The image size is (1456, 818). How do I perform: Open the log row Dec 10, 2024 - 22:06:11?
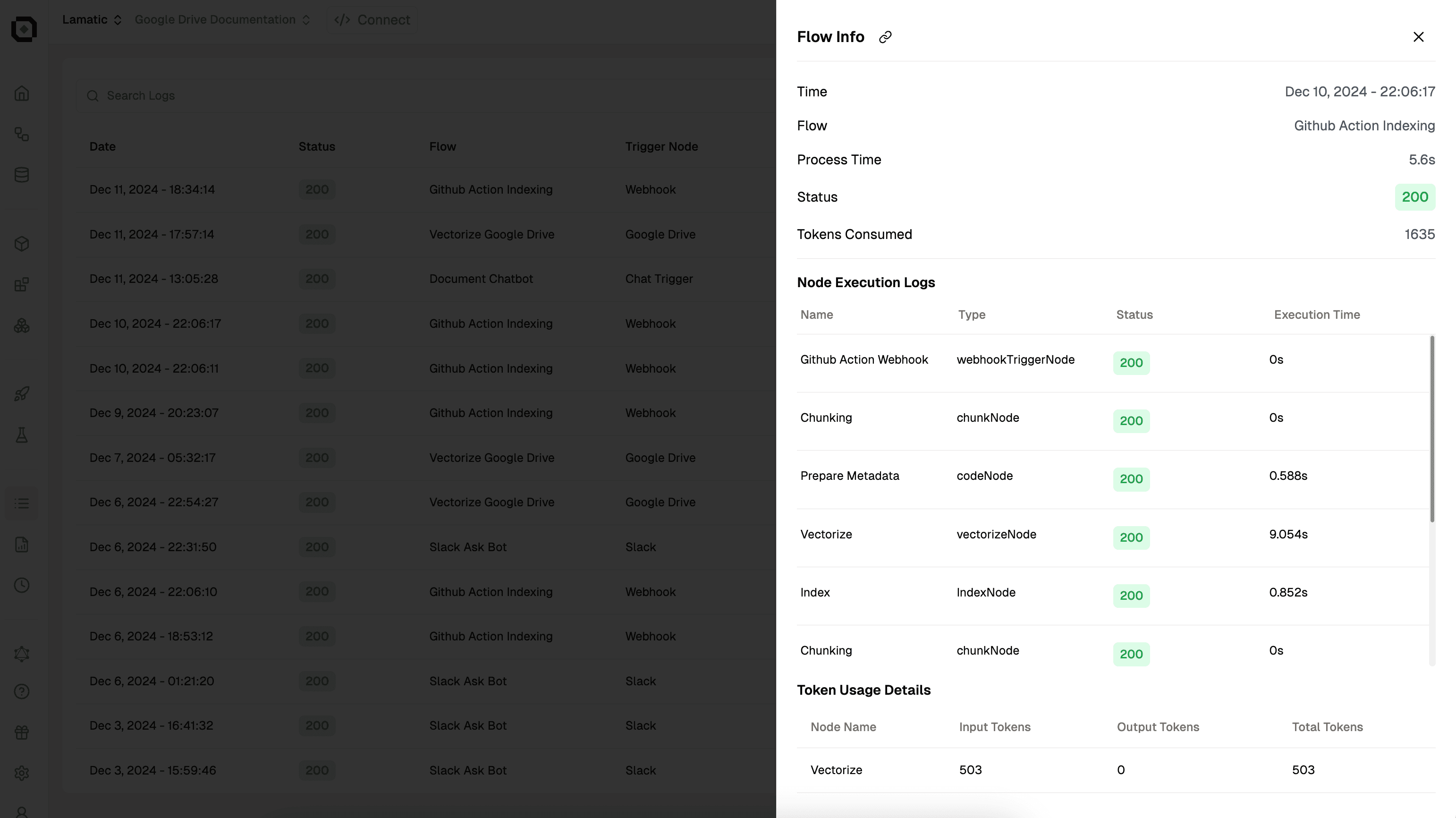click(x=427, y=368)
